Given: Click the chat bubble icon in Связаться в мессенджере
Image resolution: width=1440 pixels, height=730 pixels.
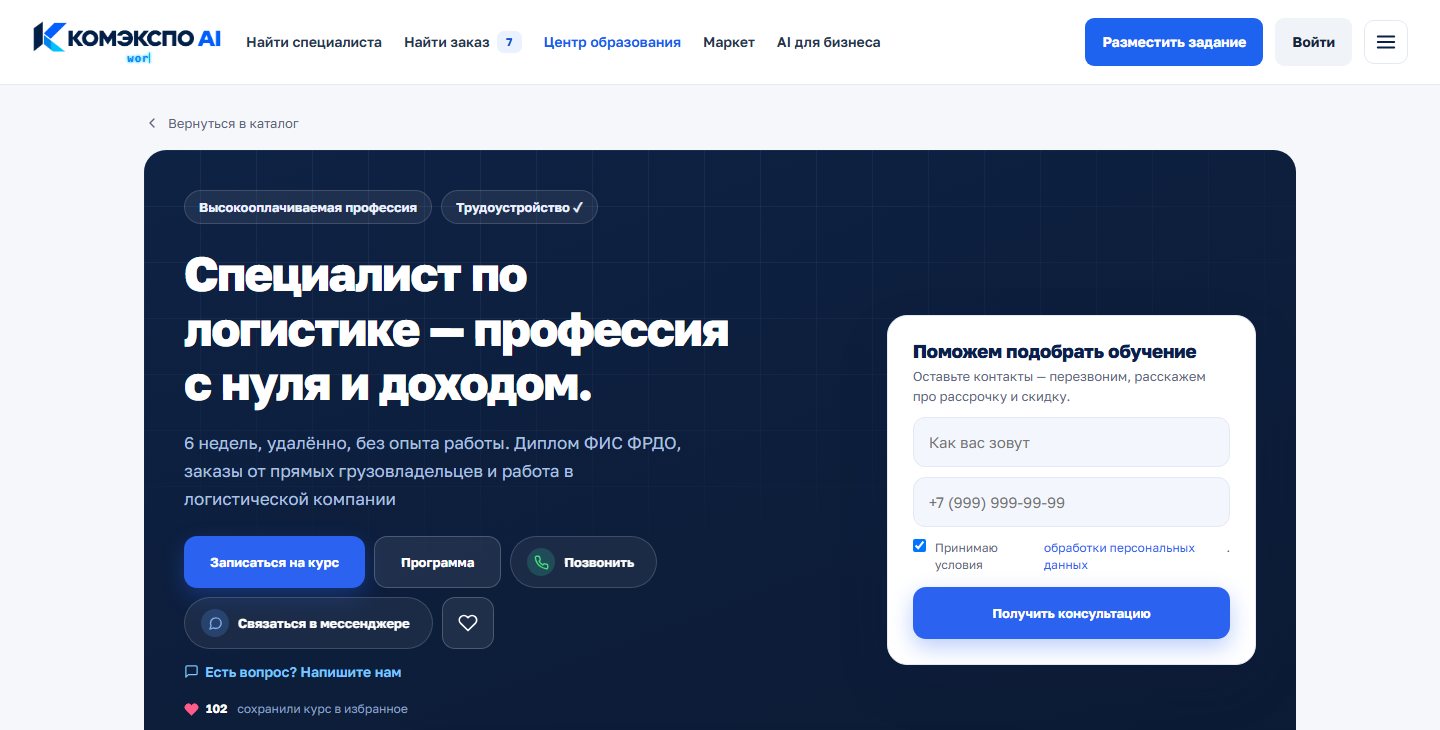Looking at the screenshot, I should point(215,623).
